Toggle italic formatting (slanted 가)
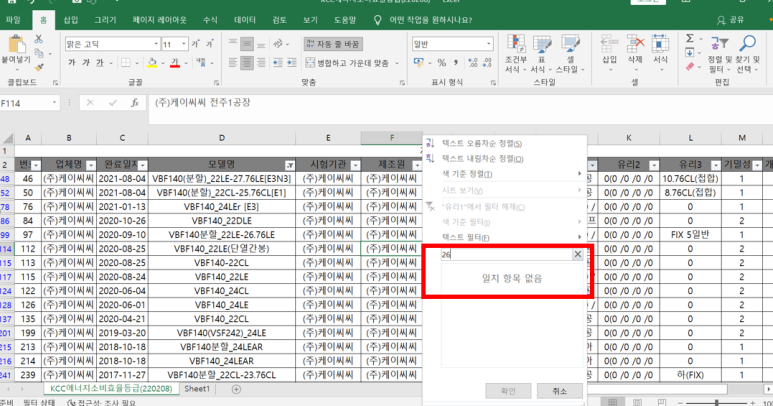The image size is (773, 406). point(86,63)
